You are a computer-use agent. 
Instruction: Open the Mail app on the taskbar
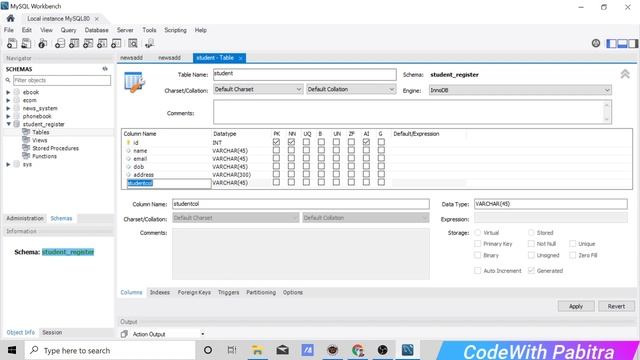(x=282, y=350)
